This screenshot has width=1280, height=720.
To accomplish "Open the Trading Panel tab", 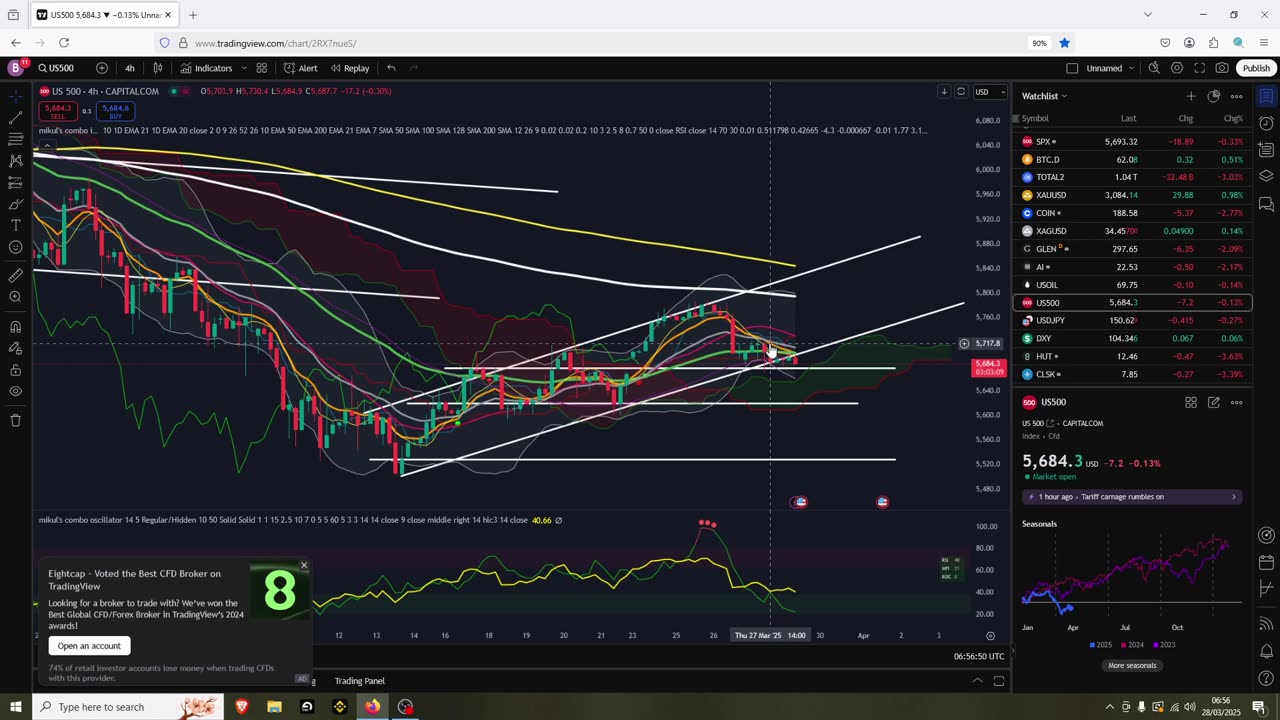I will coord(359,681).
